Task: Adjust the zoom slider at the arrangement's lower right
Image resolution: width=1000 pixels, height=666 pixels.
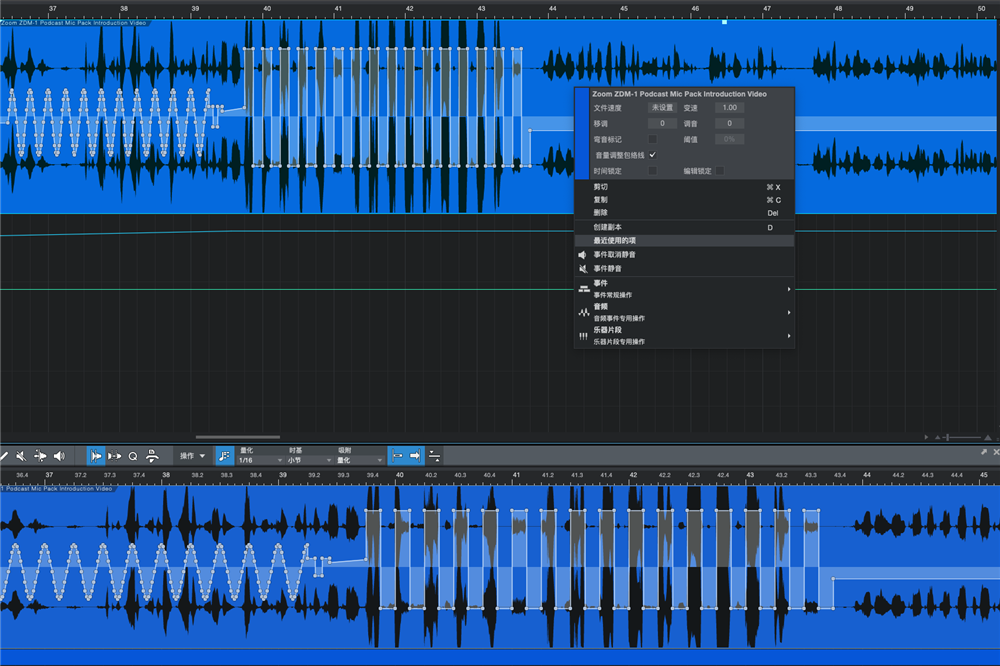Action: [963, 438]
